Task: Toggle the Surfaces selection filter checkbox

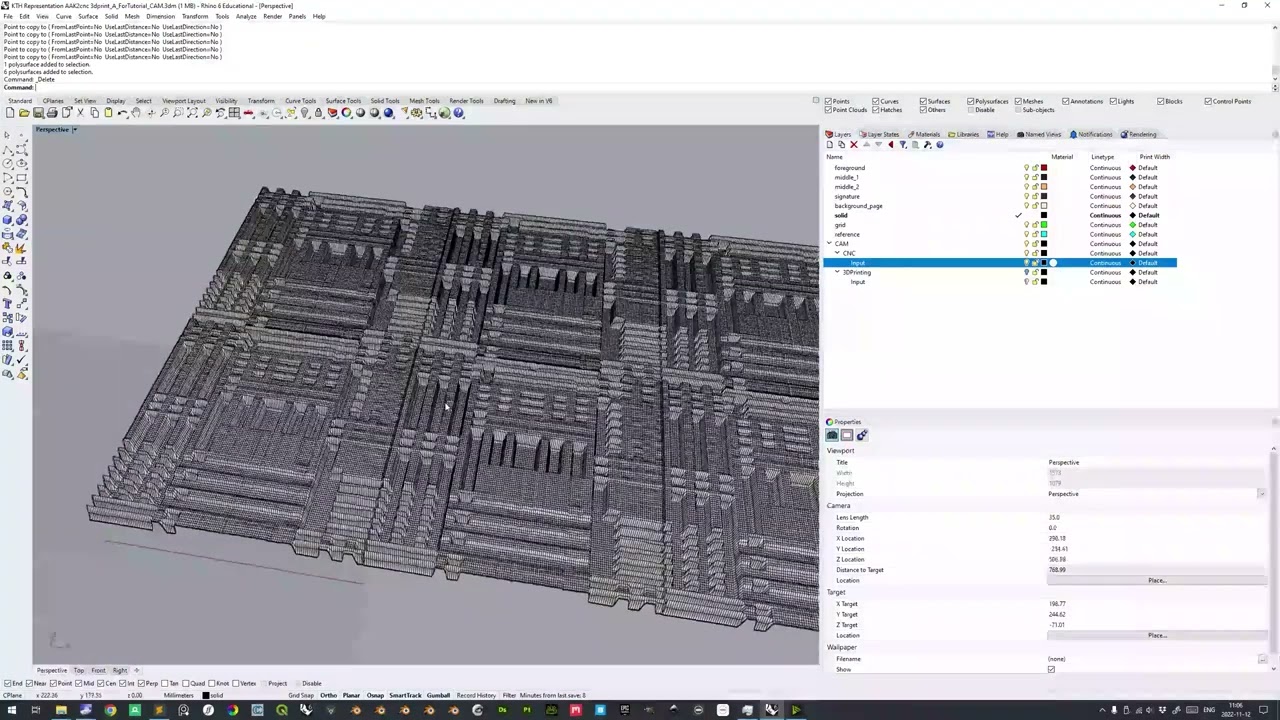Action: point(923,101)
